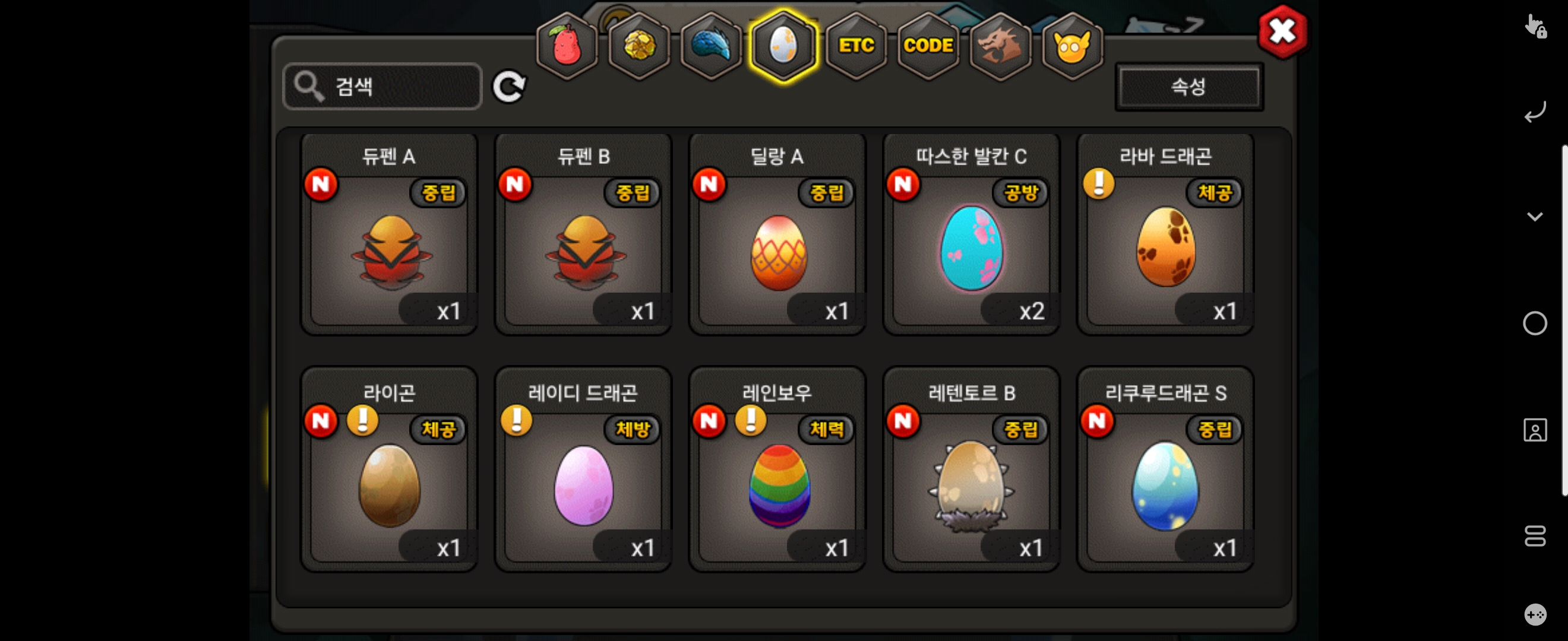Select the 리쿠루드래곤 S blue egg

coord(1165,469)
